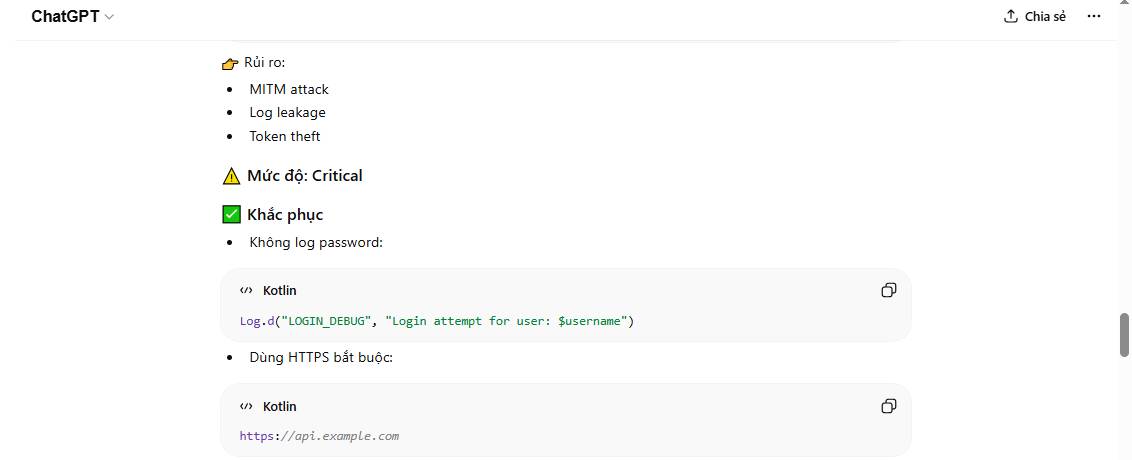The height and width of the screenshot is (460, 1132).
Task: Click code icon beside second Kotlin label
Action: coord(246,407)
